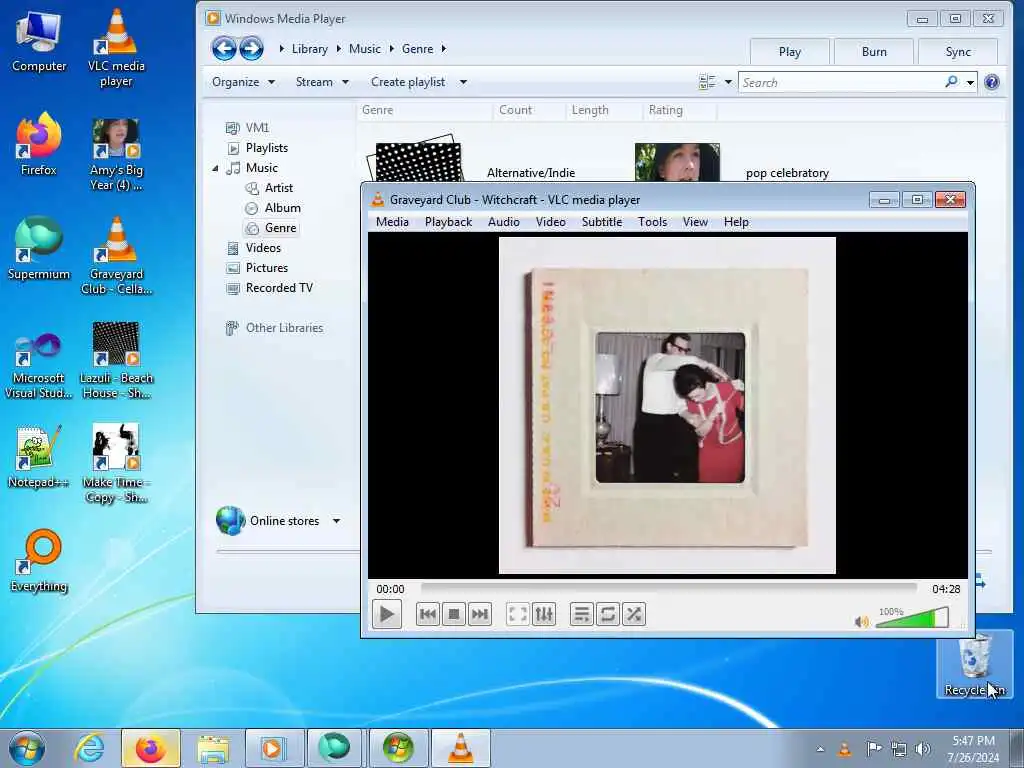This screenshot has width=1024, height=768.
Task: Sort by Length column header
Action: point(590,110)
